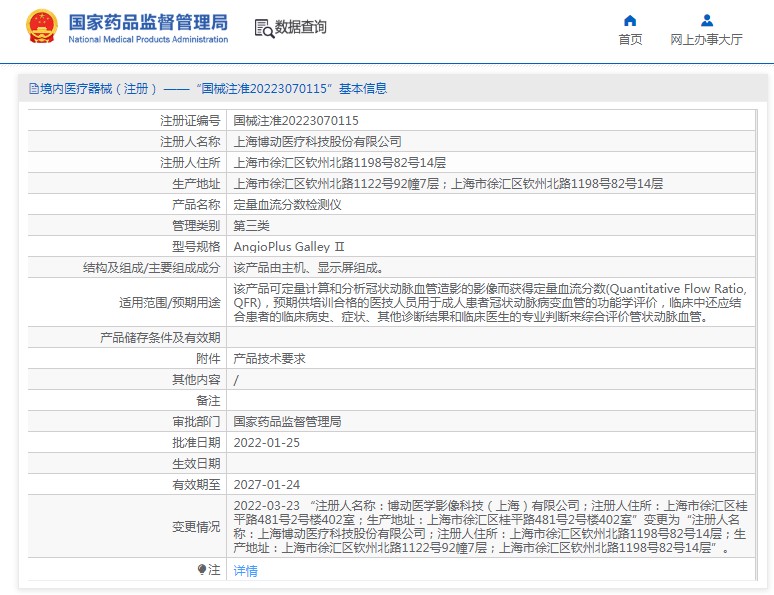Click the 管理类别 label
This screenshot has width=774, height=595.
[196, 226]
